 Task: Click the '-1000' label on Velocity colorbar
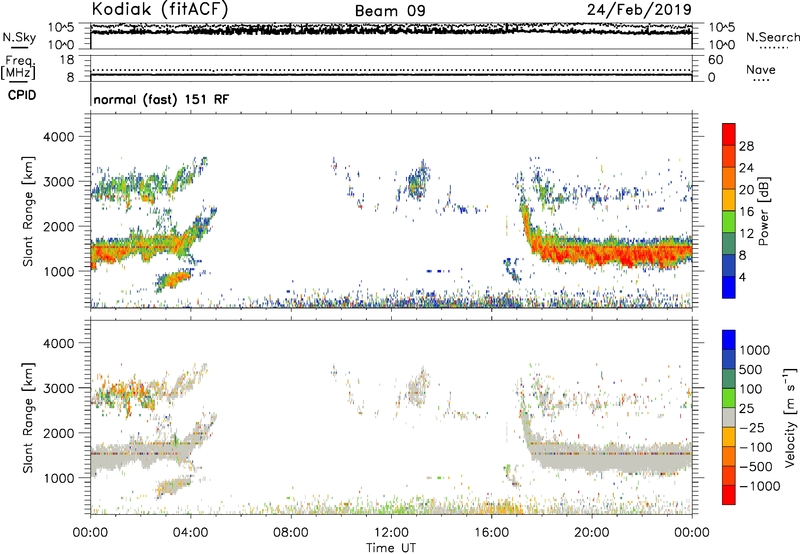coord(759,486)
